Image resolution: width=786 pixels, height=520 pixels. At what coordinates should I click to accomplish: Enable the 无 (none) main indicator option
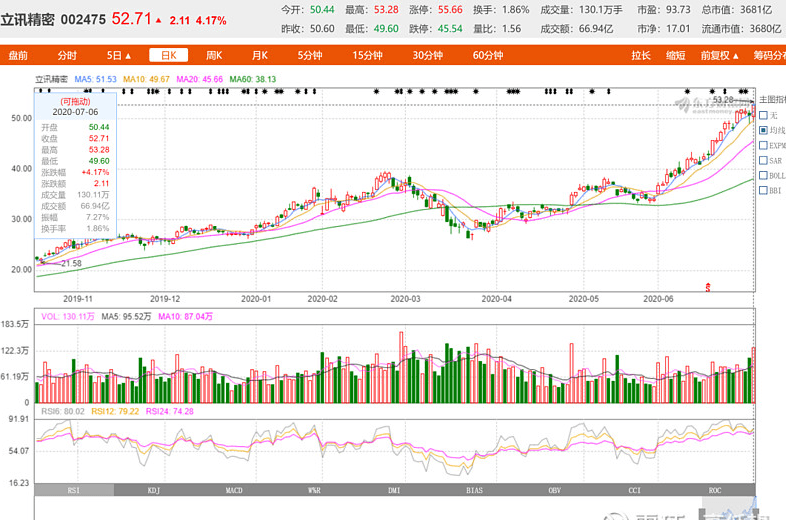click(763, 115)
